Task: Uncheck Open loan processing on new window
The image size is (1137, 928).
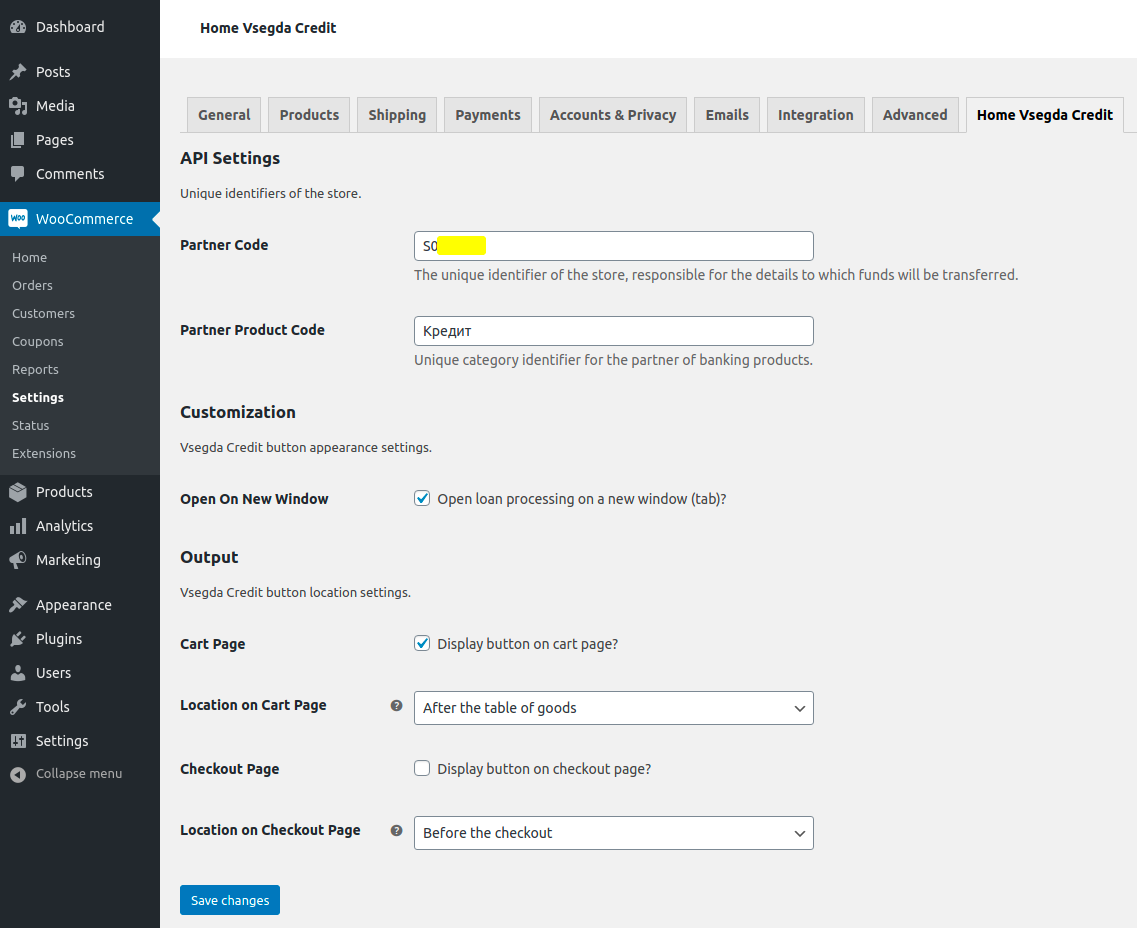Action: (x=422, y=498)
